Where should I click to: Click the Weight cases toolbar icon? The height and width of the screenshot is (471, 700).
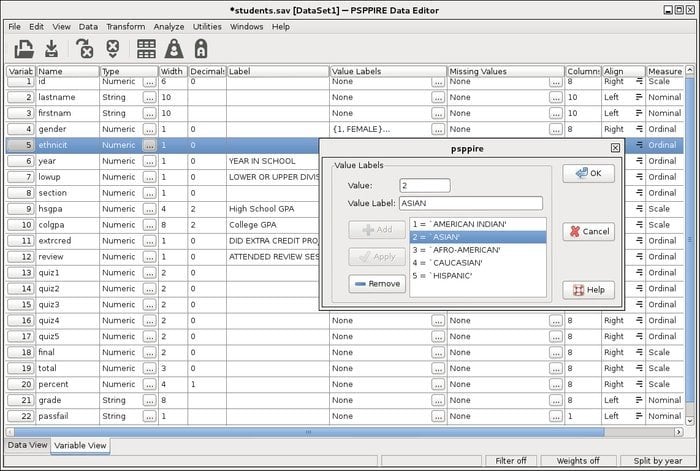tap(174, 49)
